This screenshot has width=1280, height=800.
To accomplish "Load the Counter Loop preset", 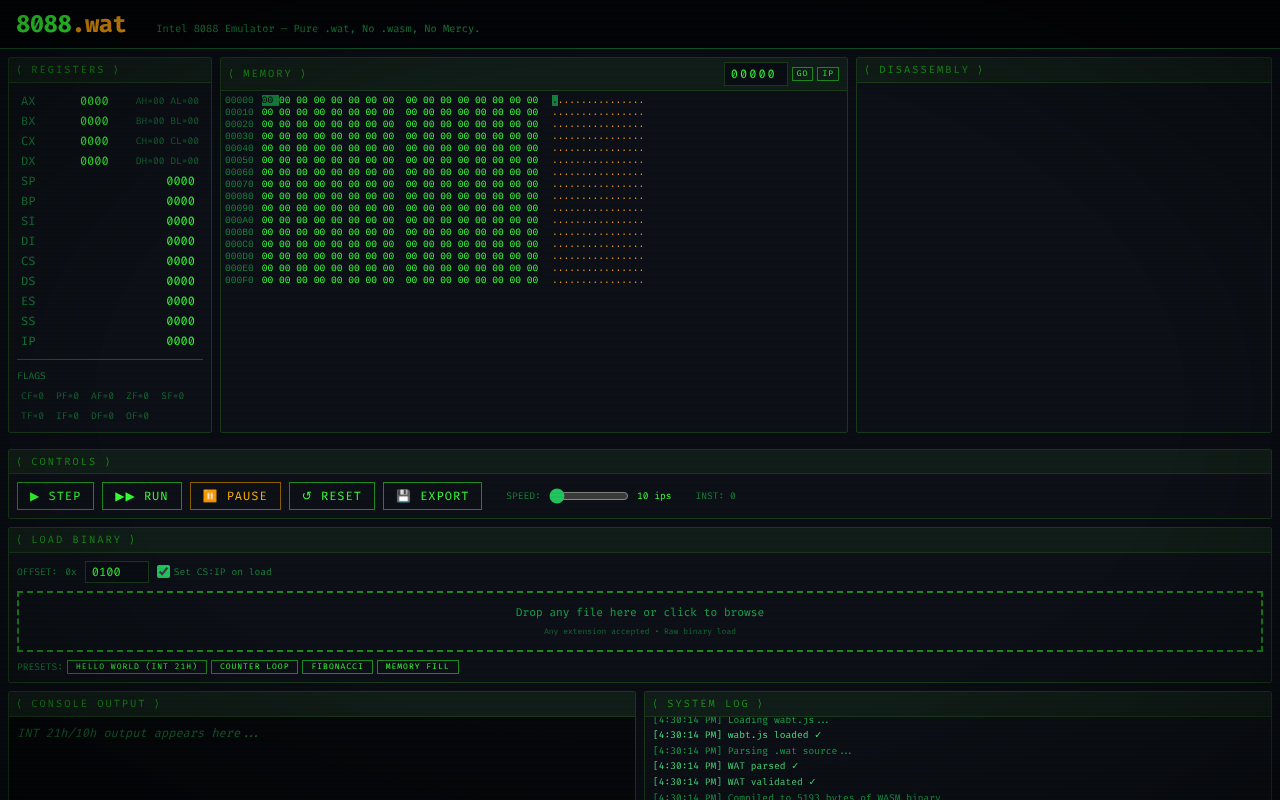I will 254,667.
